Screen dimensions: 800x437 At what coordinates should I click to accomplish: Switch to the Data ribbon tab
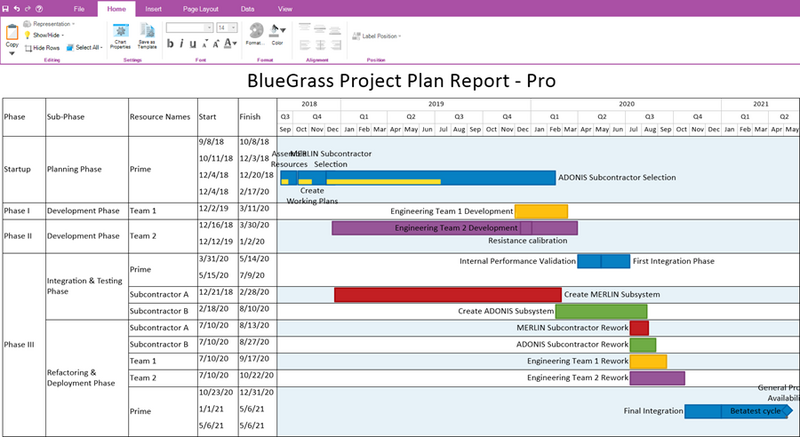click(x=247, y=9)
